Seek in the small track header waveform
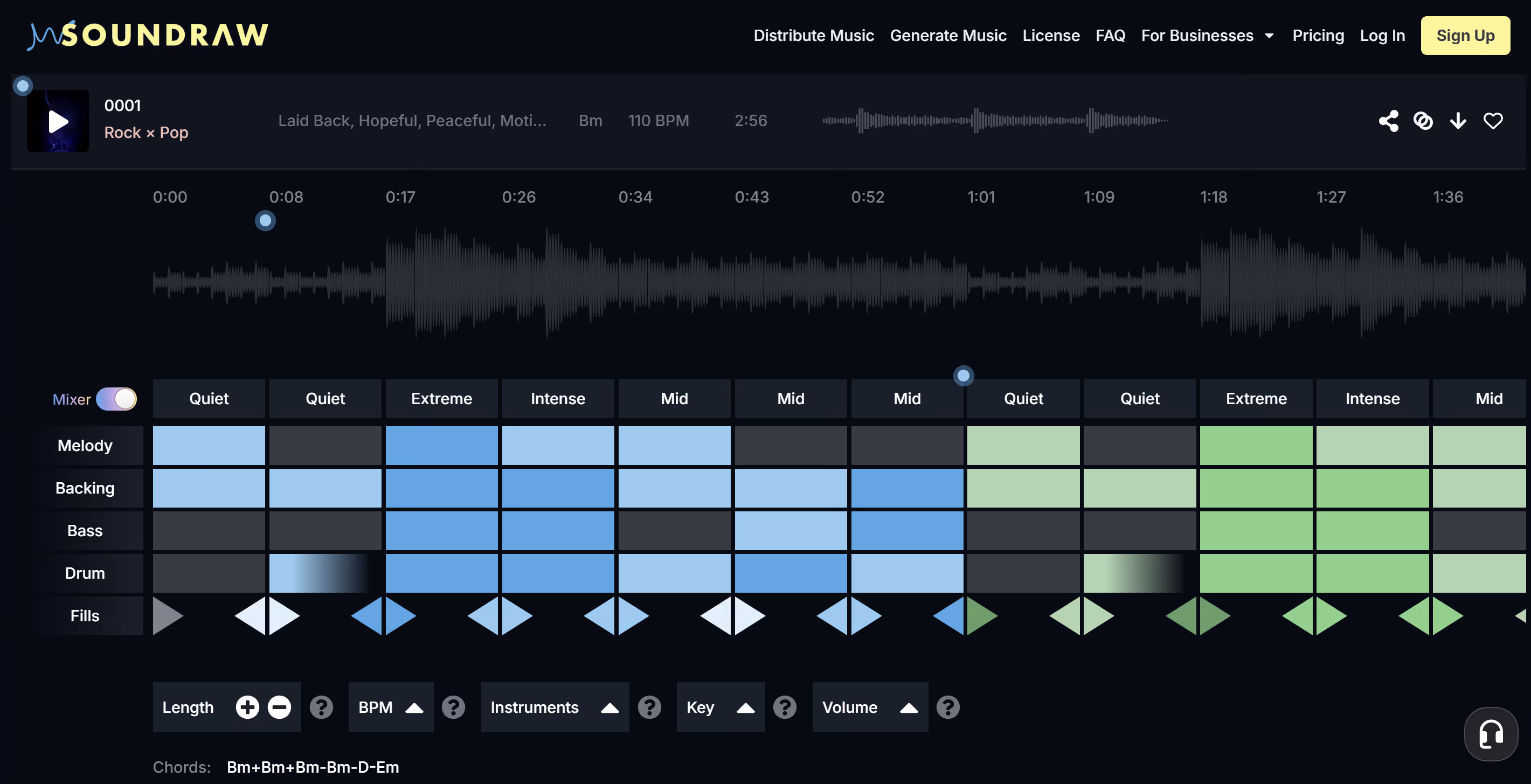 (995, 120)
